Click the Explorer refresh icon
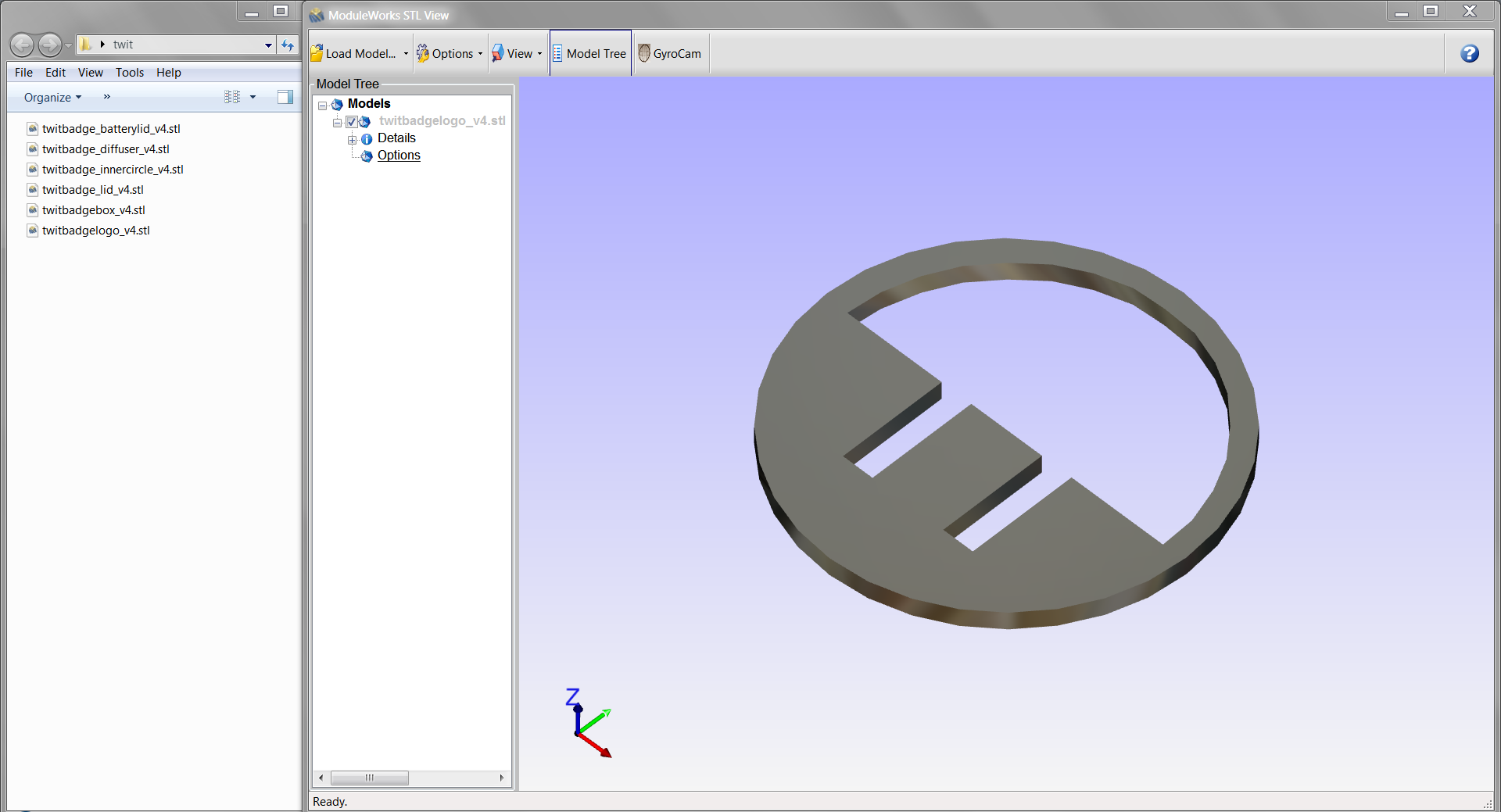Image resolution: width=1501 pixels, height=812 pixels. point(288,45)
